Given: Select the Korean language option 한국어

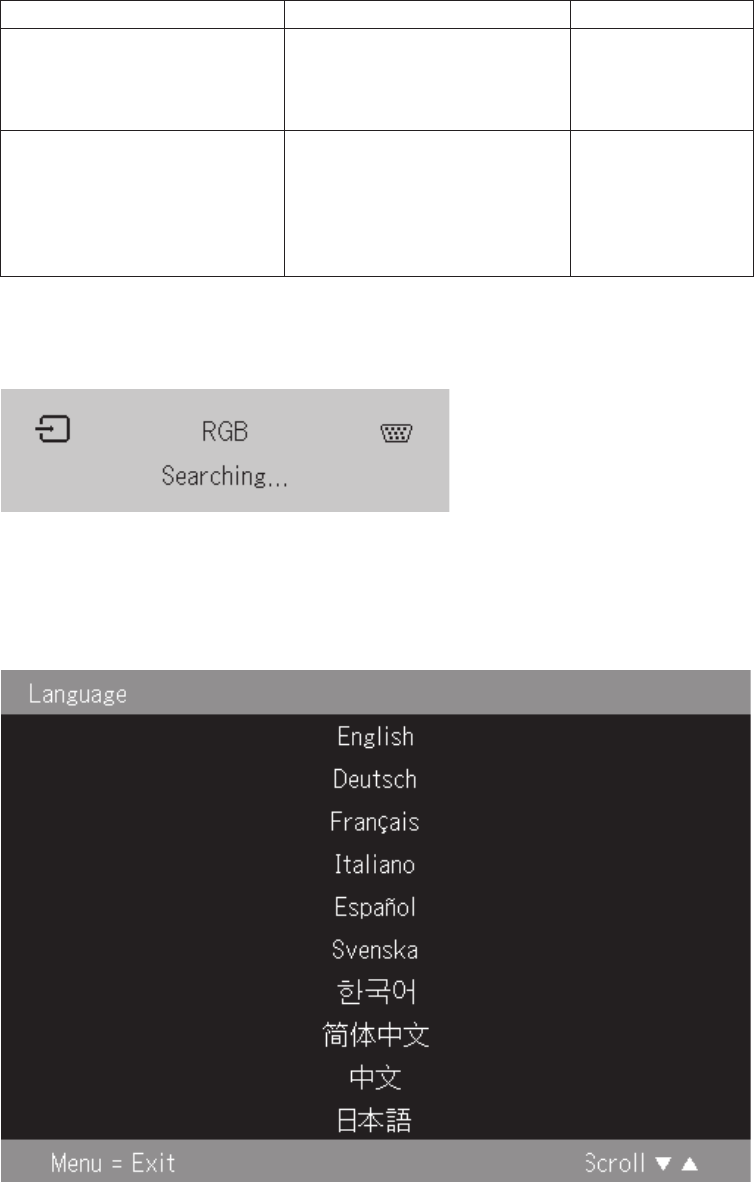Looking at the screenshot, I should pos(375,993).
